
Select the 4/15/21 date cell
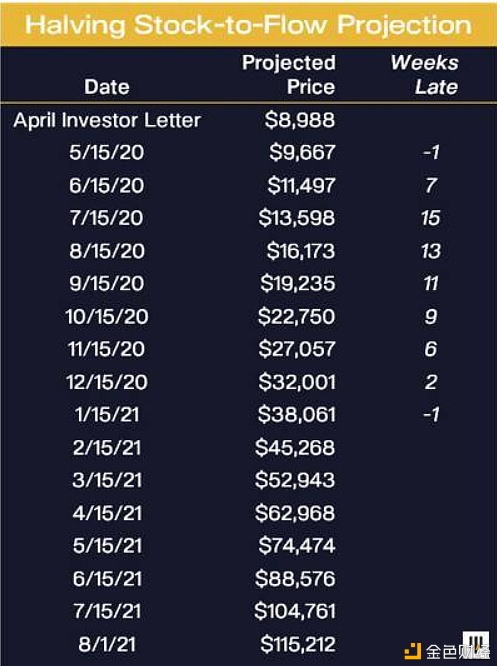click(x=107, y=513)
